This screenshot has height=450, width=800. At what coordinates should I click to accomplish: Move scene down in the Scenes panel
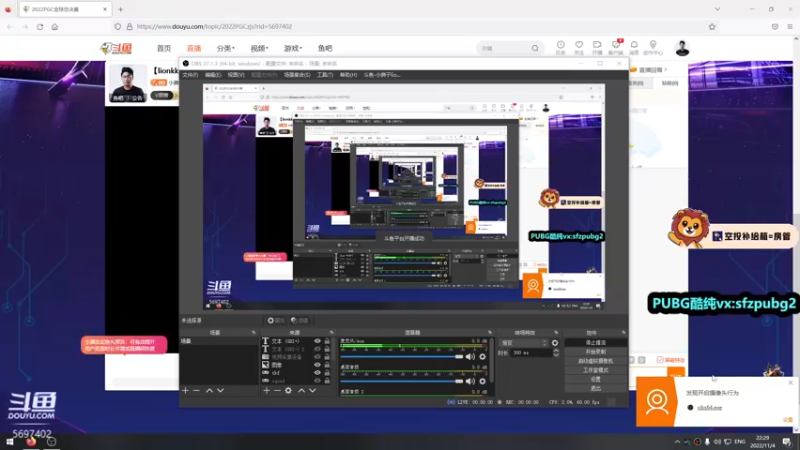coord(220,390)
